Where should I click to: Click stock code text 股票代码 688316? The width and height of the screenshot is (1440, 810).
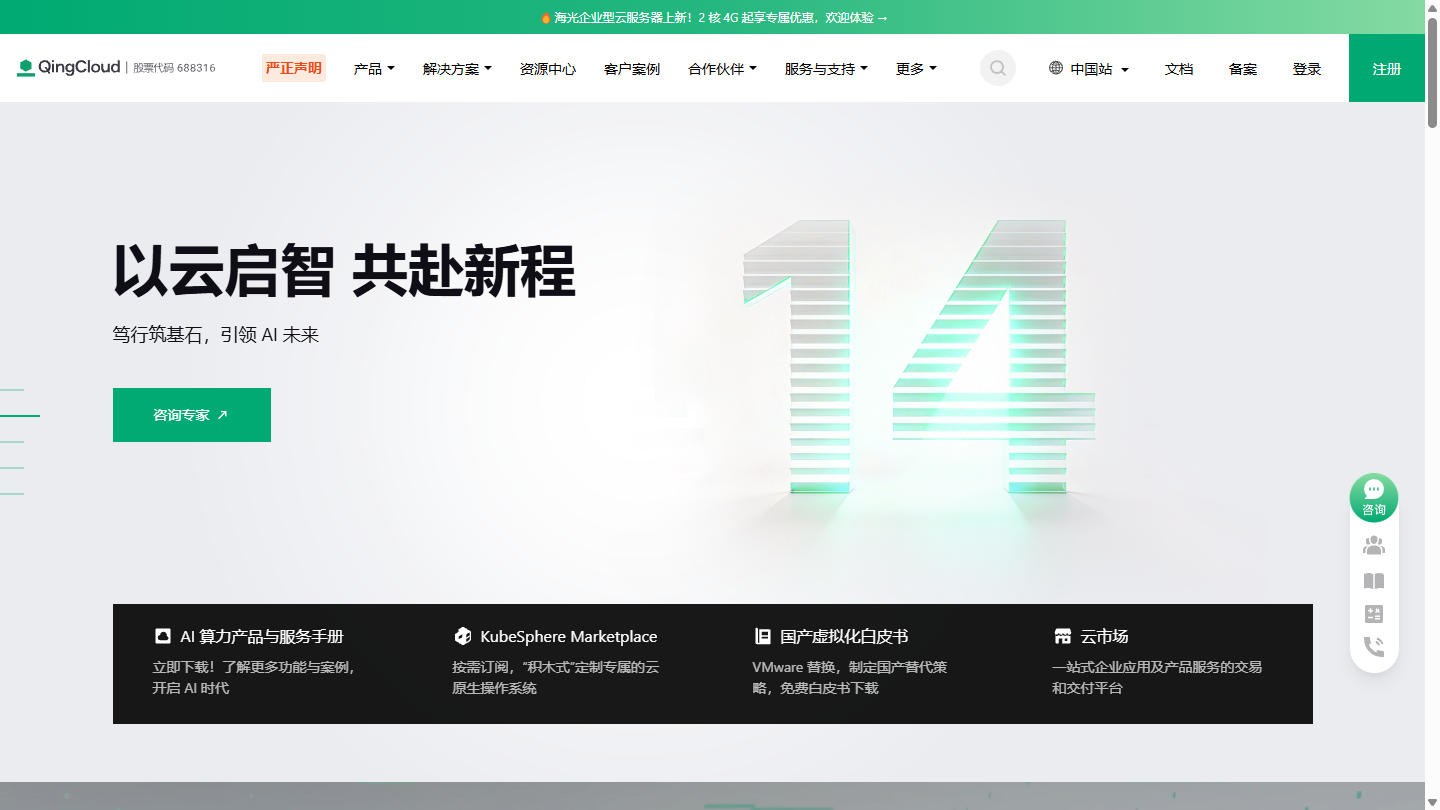click(174, 68)
